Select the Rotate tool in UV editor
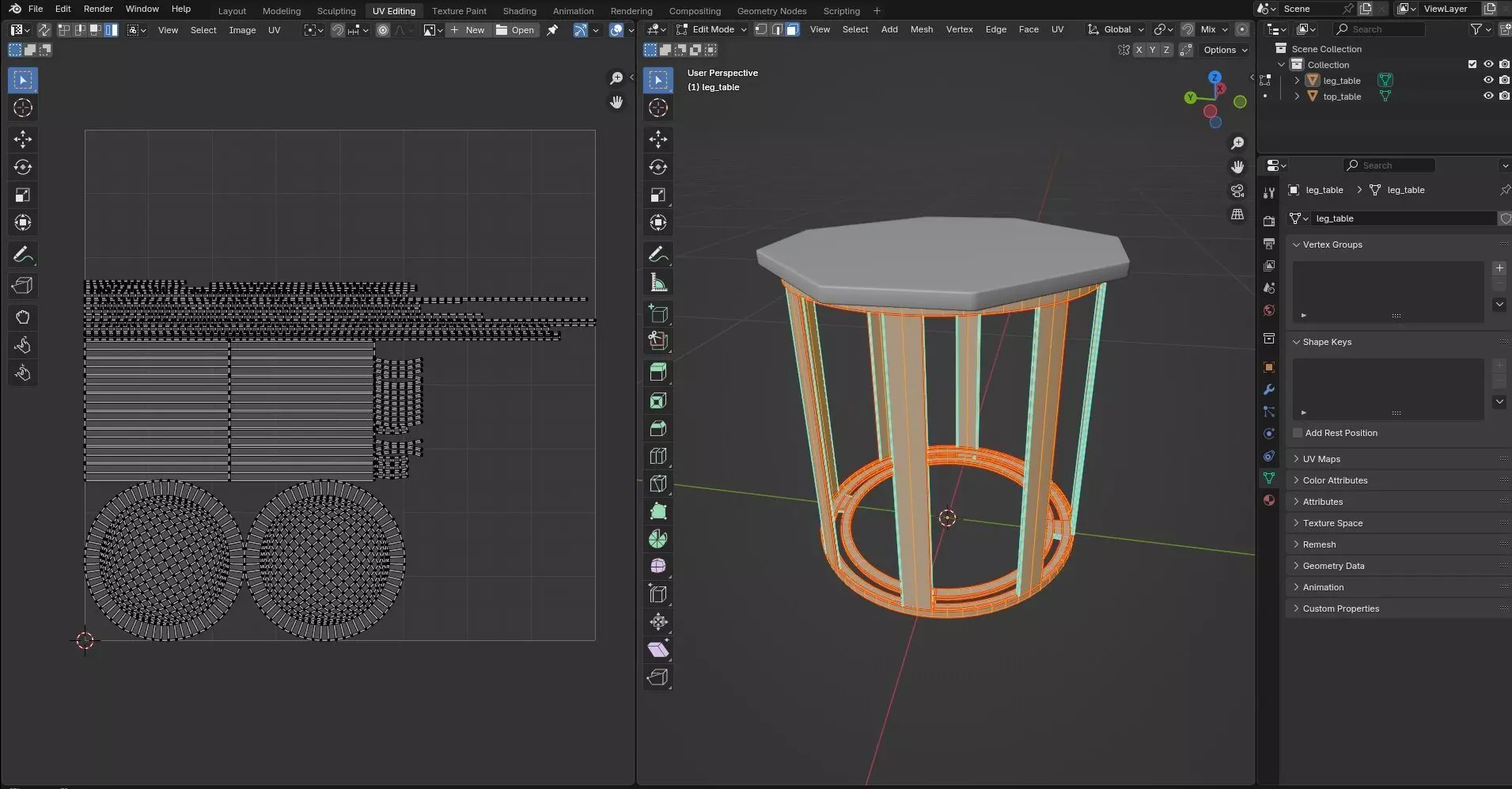The height and width of the screenshot is (789, 1512). [23, 167]
